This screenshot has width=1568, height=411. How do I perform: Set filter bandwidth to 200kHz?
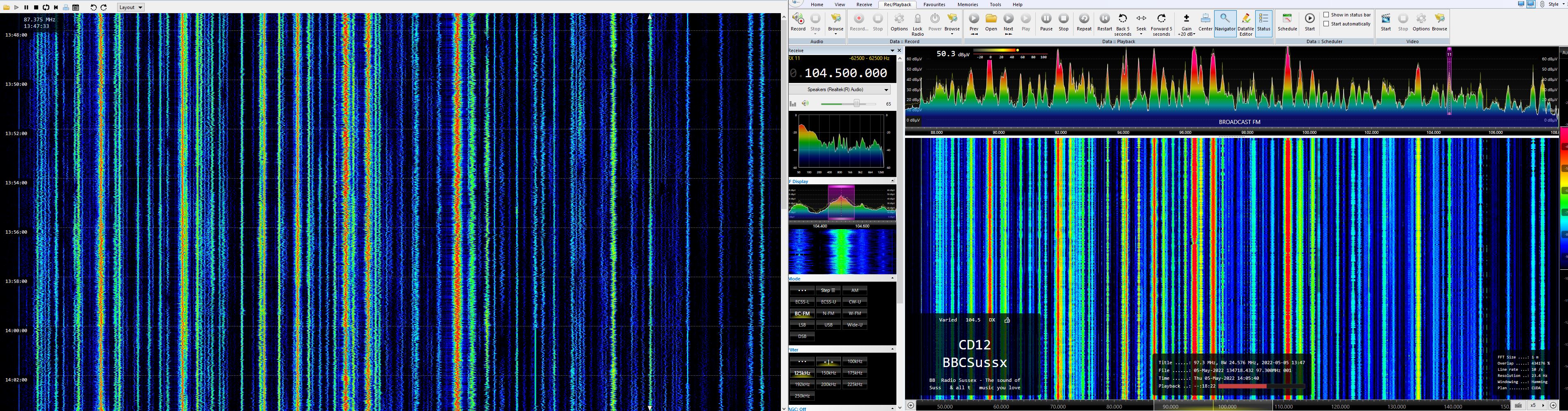coord(828,384)
